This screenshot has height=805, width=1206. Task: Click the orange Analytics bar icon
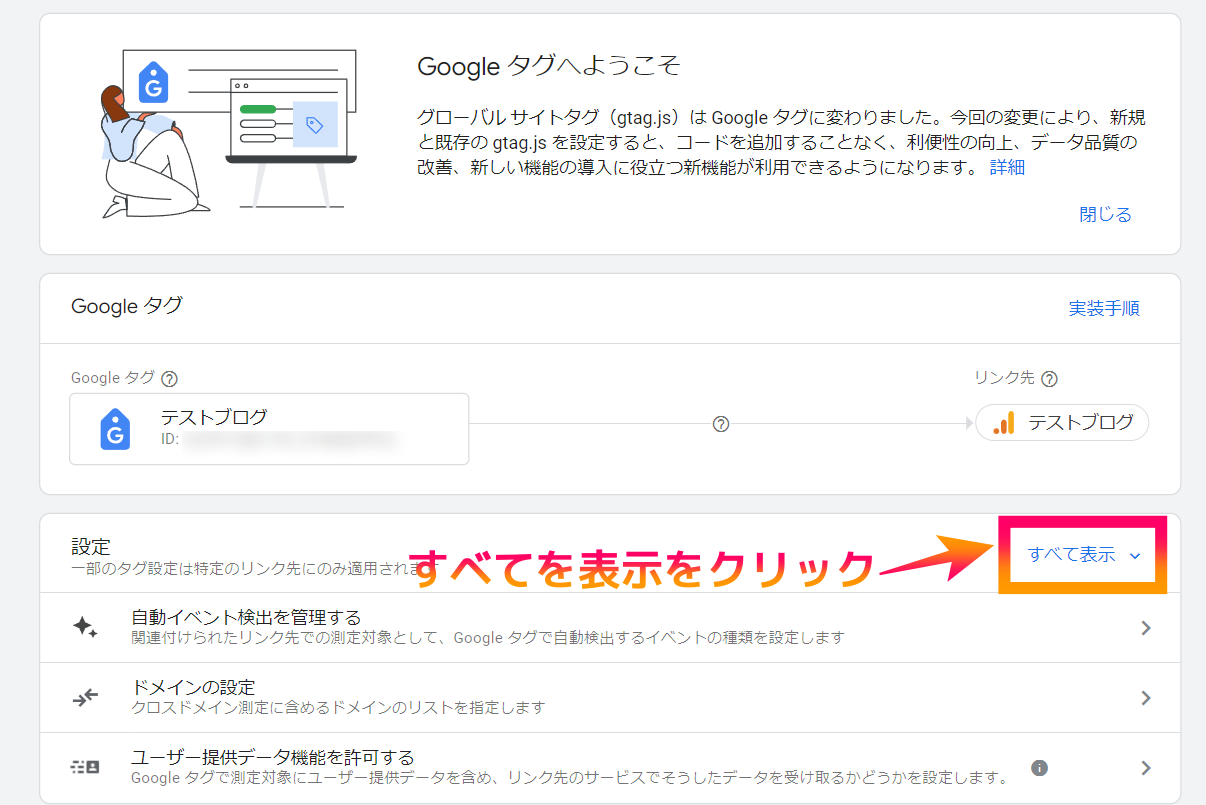coord(1003,423)
